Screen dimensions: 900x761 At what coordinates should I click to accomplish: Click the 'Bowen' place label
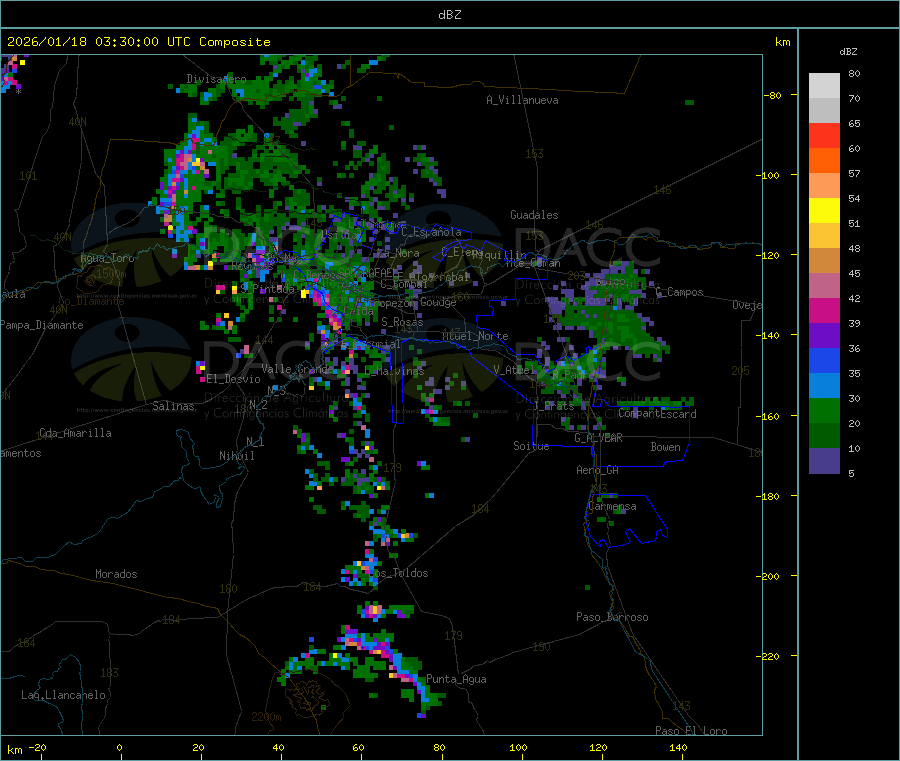666,447
